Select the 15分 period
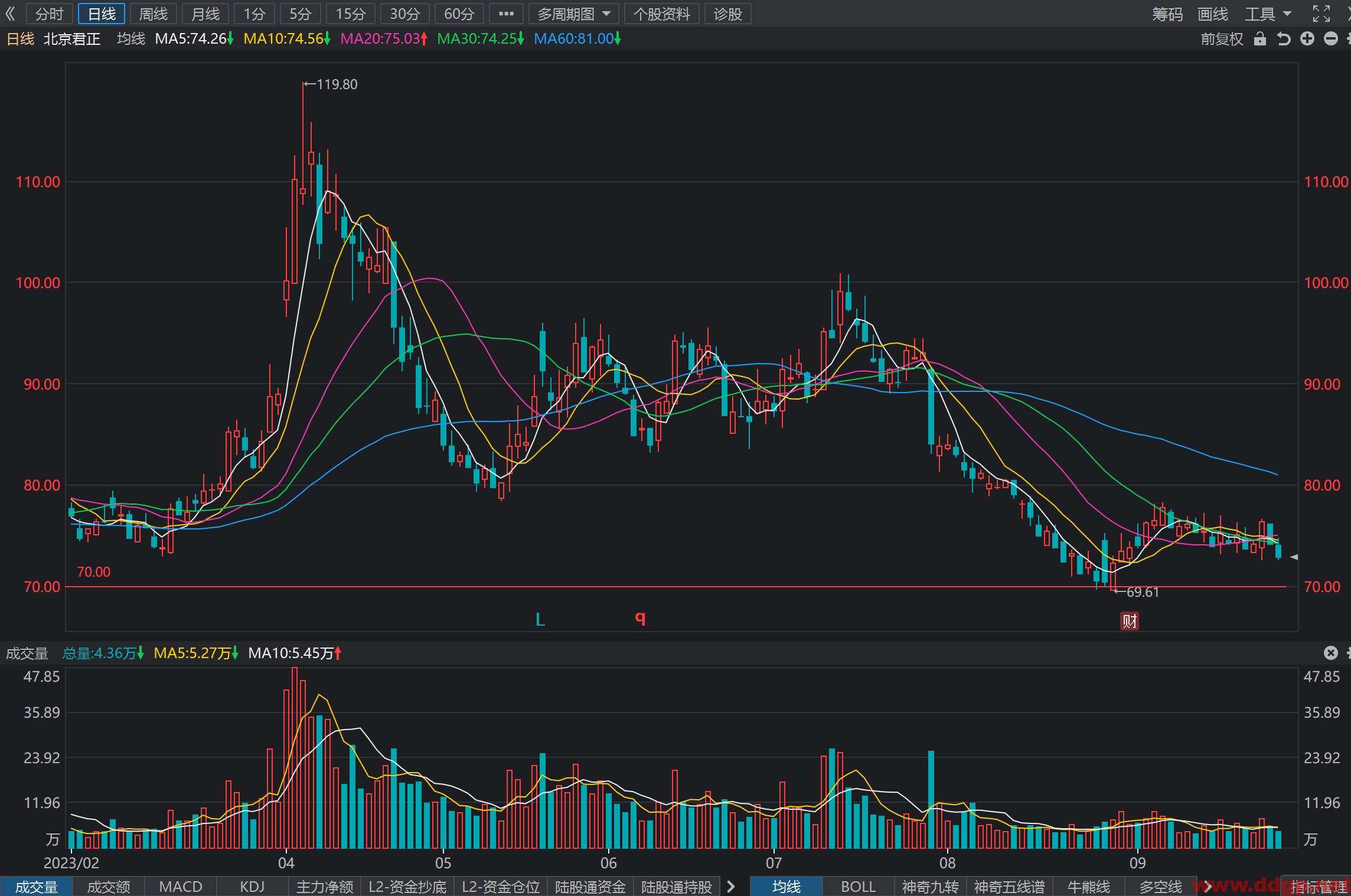The width and height of the screenshot is (1351, 896). click(x=351, y=14)
